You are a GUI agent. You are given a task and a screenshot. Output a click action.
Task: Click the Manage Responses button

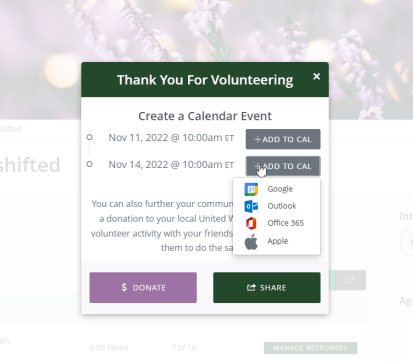pyautogui.click(x=310, y=348)
